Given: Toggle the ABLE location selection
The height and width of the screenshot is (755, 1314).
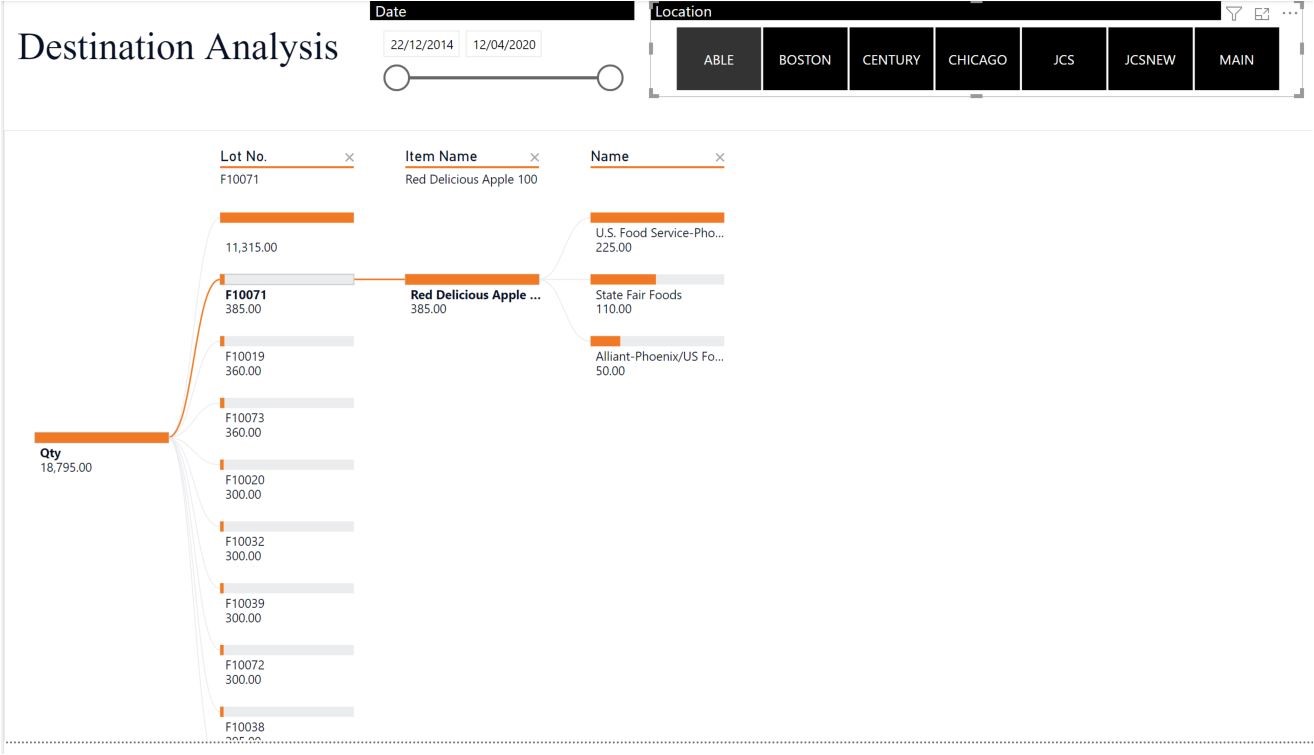Looking at the screenshot, I should tap(717, 59).
